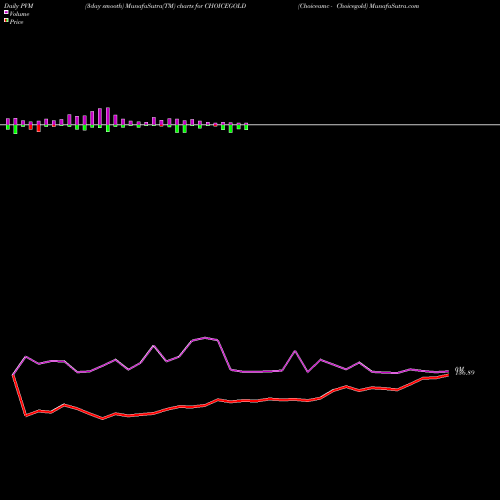The height and width of the screenshot is (500, 500).
Task: Click the red price line's lowest trough
Action: pos(103,419)
